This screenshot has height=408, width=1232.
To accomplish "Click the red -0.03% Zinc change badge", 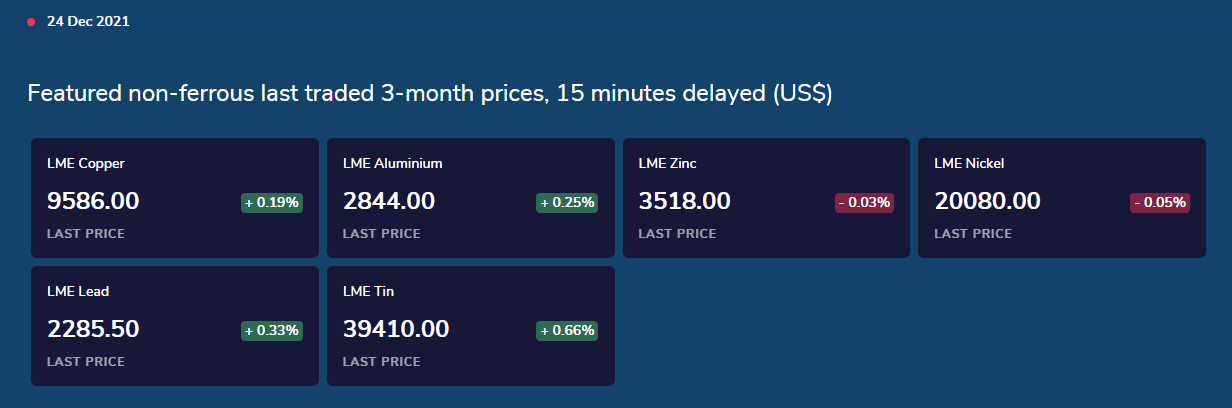I will tap(864, 202).
